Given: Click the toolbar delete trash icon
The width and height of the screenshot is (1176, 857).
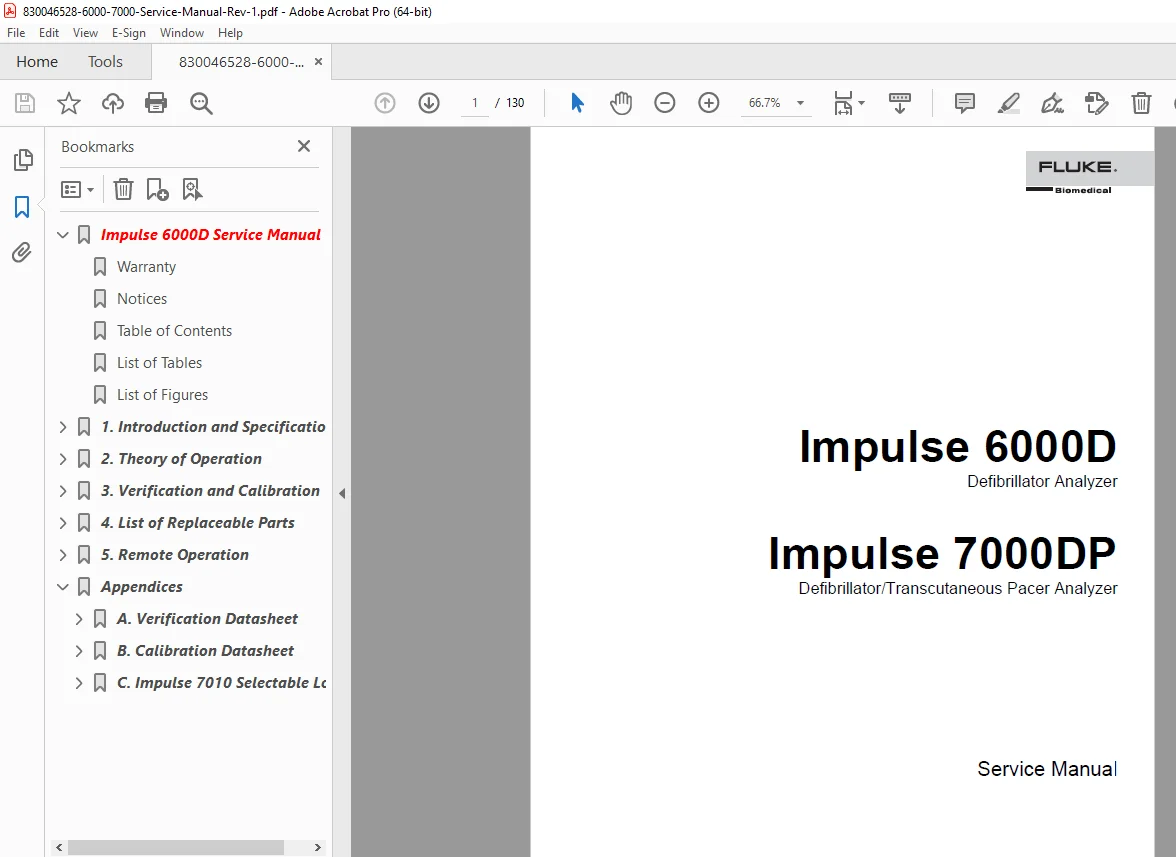Looking at the screenshot, I should [x=1141, y=103].
